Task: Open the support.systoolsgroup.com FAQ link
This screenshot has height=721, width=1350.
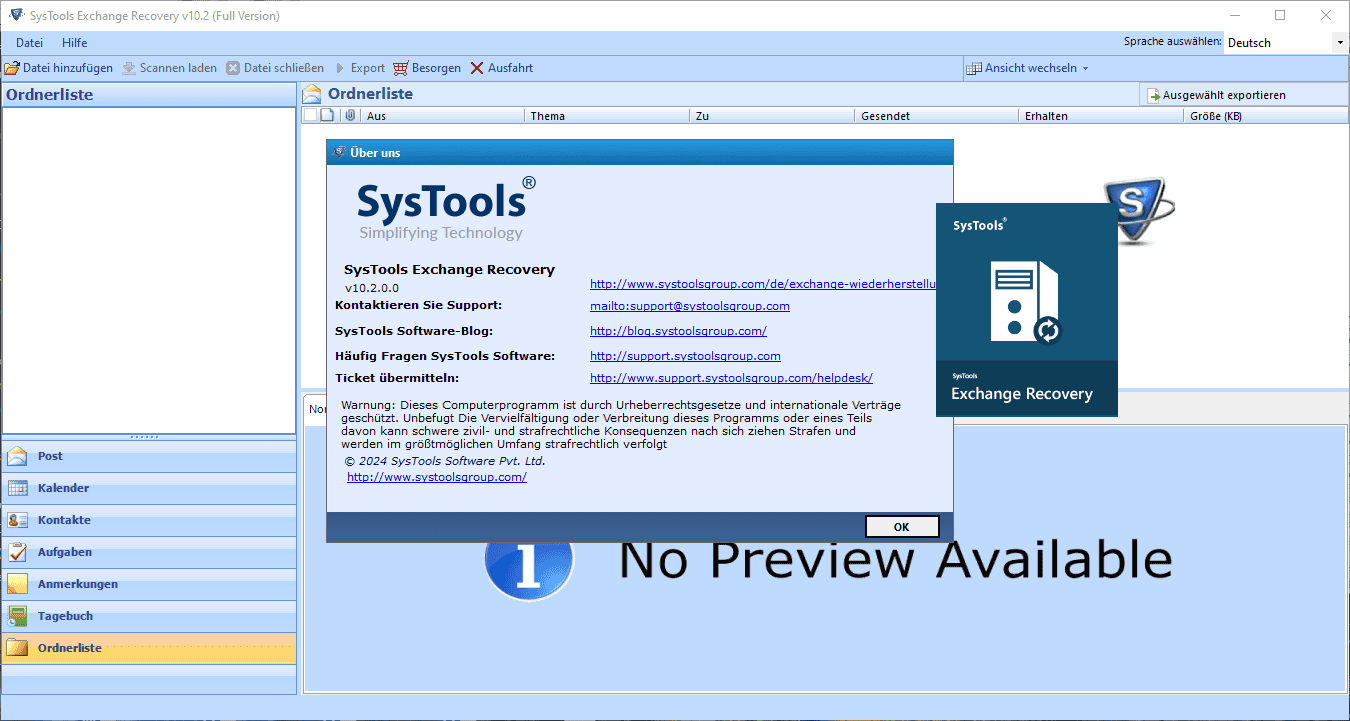Action: 685,356
